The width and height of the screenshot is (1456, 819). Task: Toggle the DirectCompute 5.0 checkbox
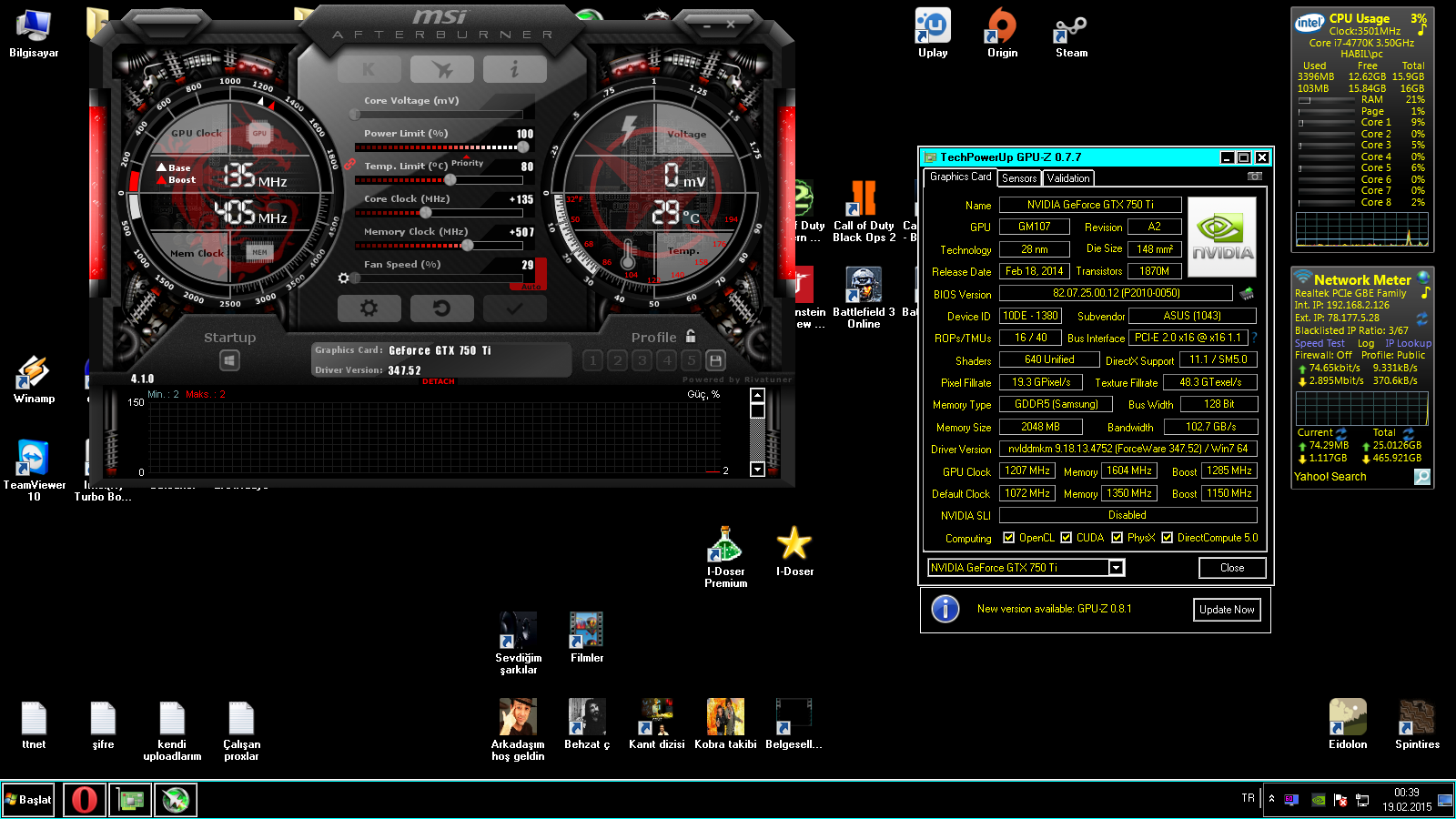[1167, 538]
